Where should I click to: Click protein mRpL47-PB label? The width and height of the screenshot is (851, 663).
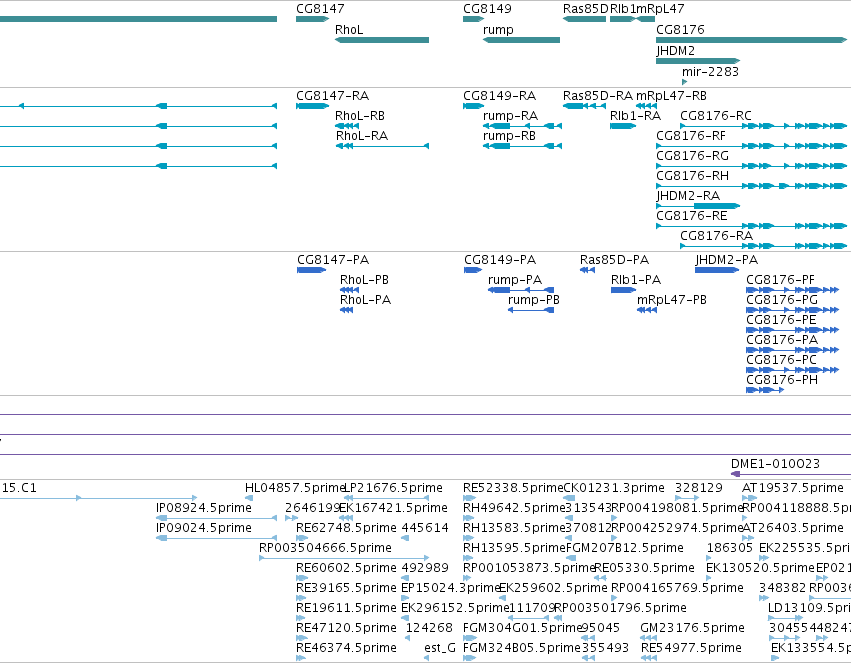click(671, 300)
